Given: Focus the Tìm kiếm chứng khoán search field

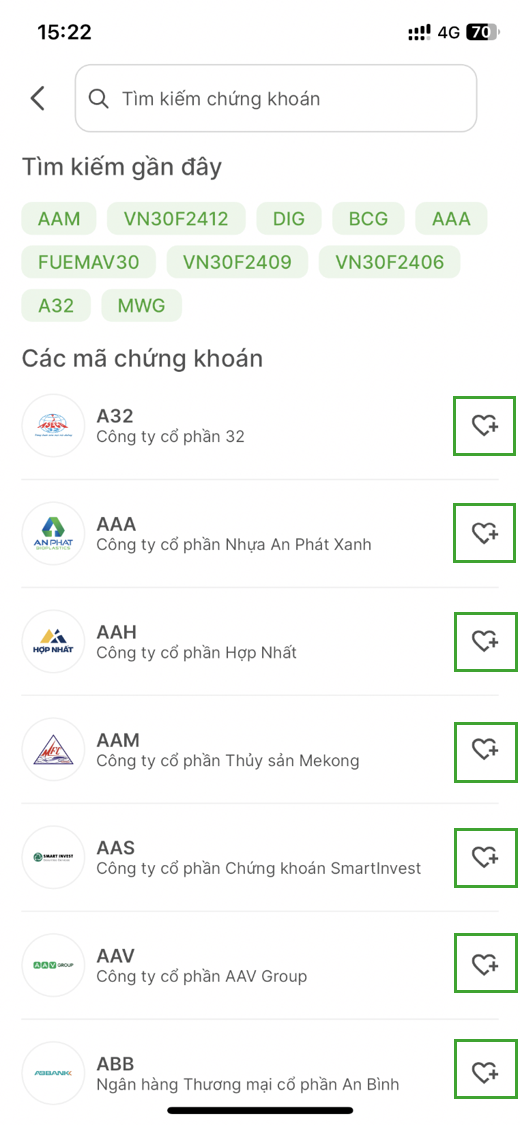Looking at the screenshot, I should click(x=276, y=98).
